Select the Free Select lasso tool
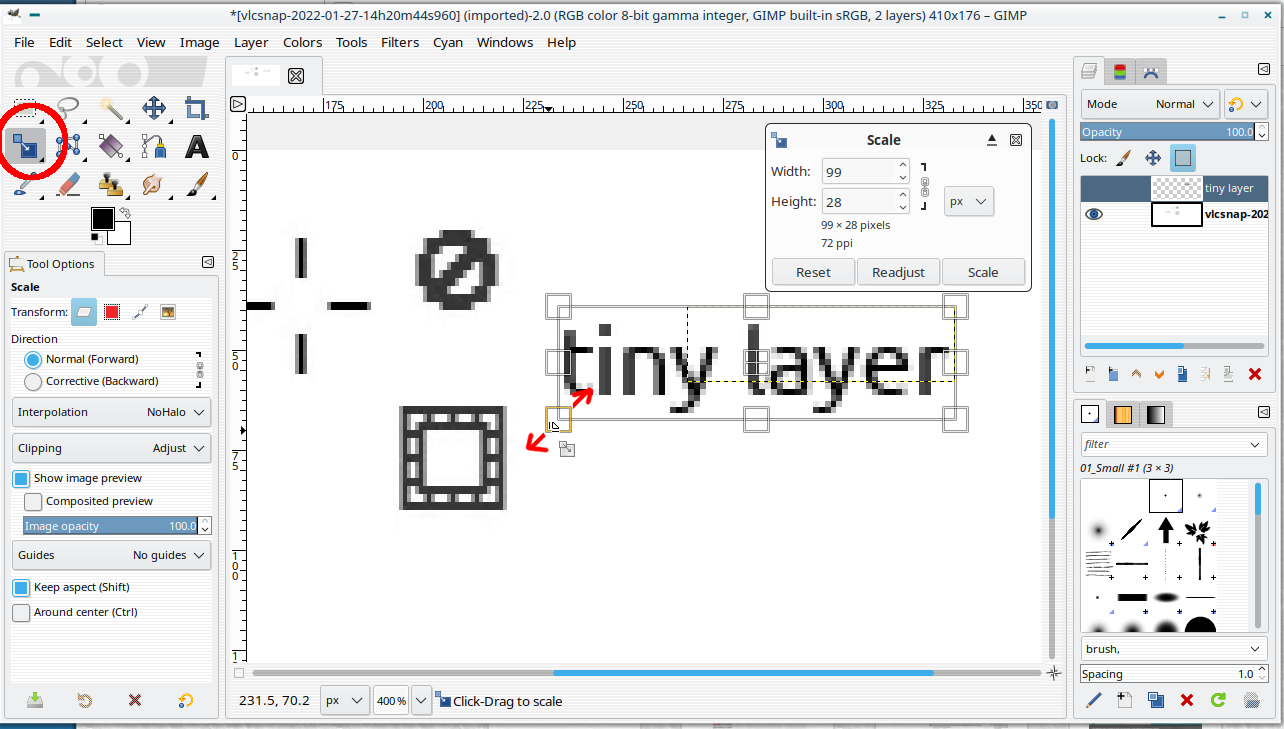 pyautogui.click(x=68, y=107)
